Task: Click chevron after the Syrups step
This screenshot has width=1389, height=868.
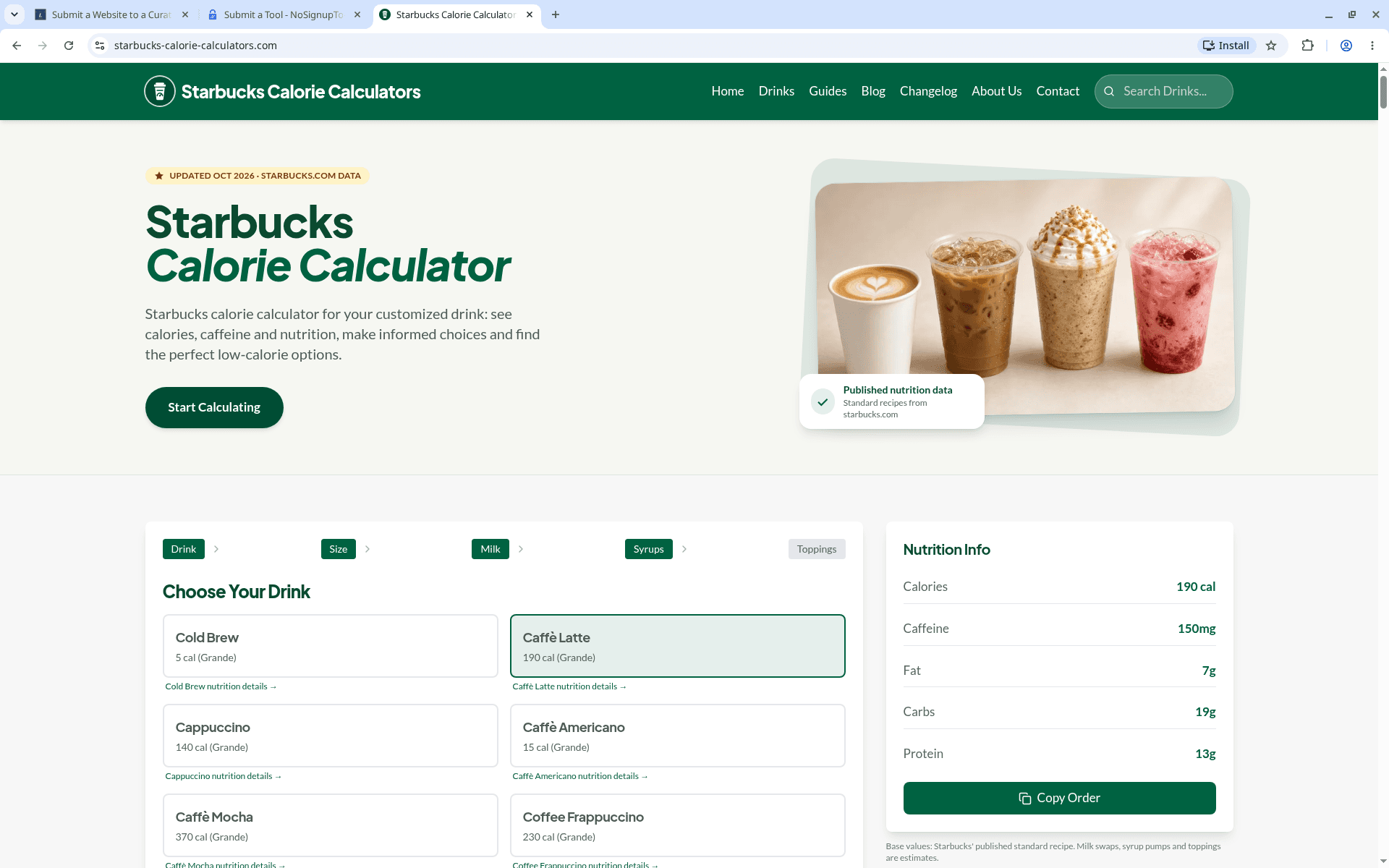Action: coord(684,549)
